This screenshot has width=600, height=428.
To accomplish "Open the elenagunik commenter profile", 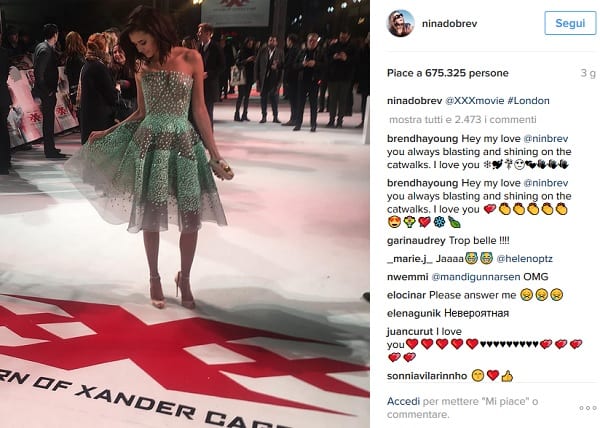I will [414, 314].
